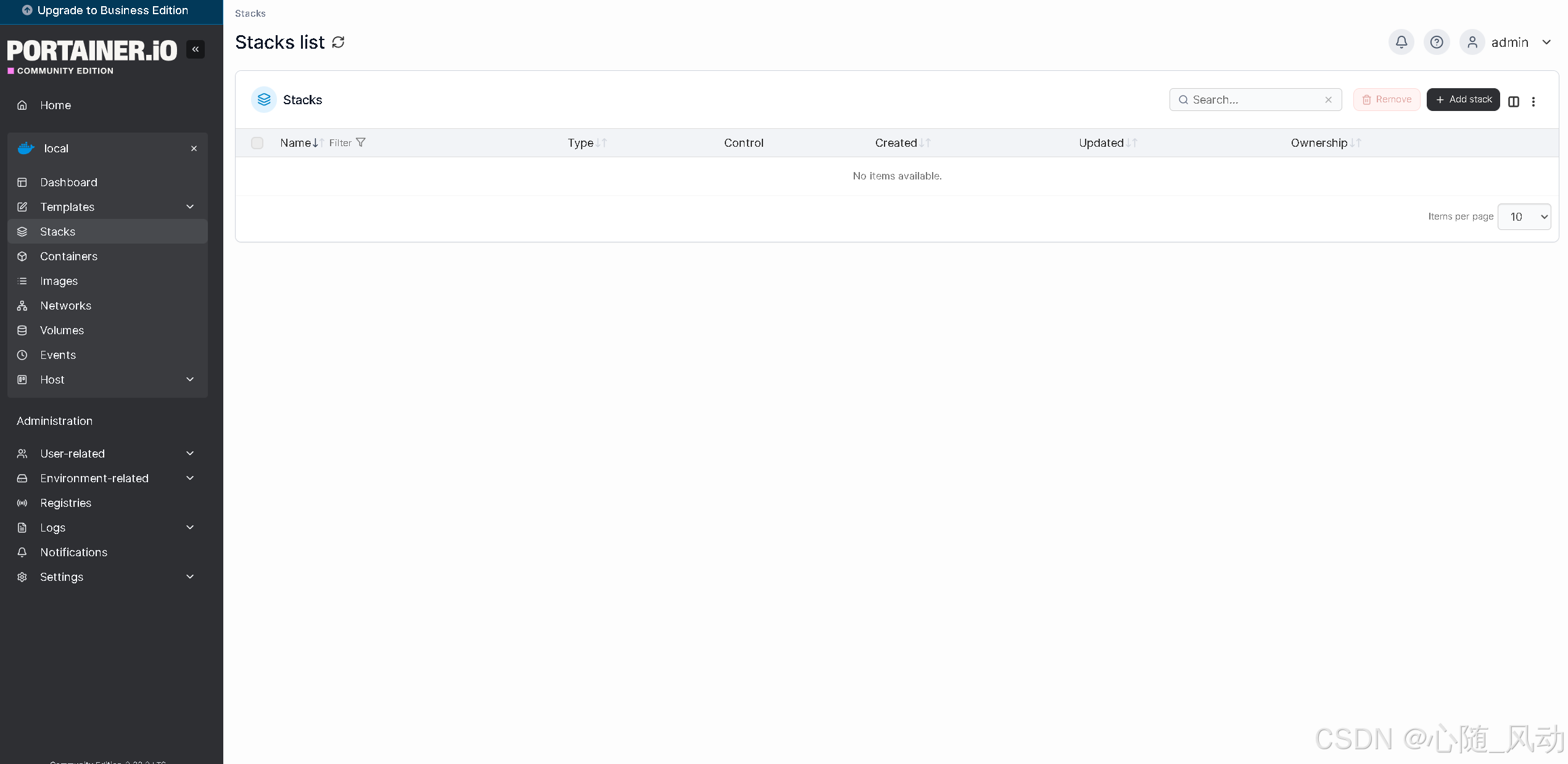Open the notifications bell icon
Viewport: 1568px width, 764px height.
pyautogui.click(x=1401, y=42)
